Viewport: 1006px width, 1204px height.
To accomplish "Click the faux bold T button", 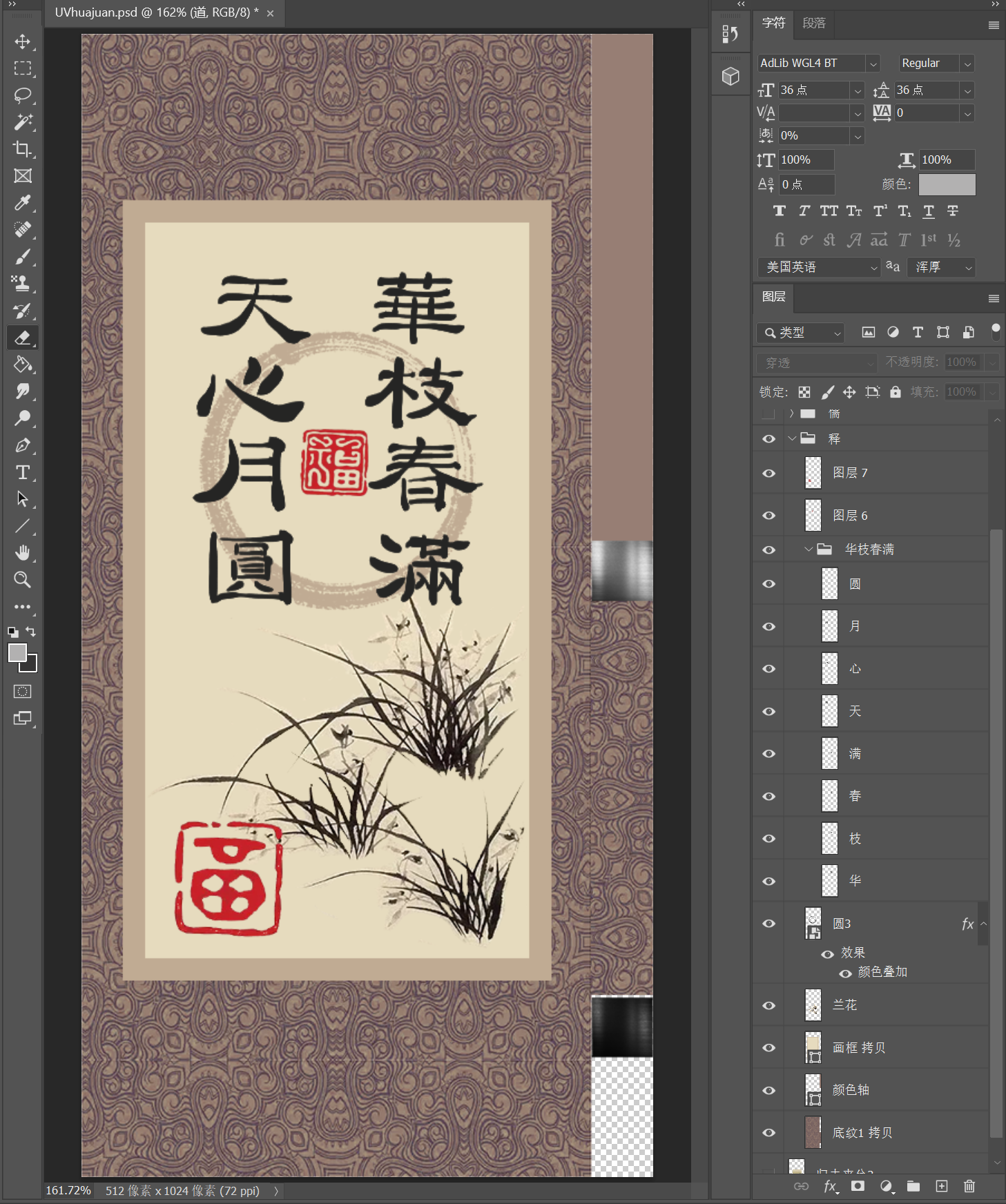I will click(780, 211).
